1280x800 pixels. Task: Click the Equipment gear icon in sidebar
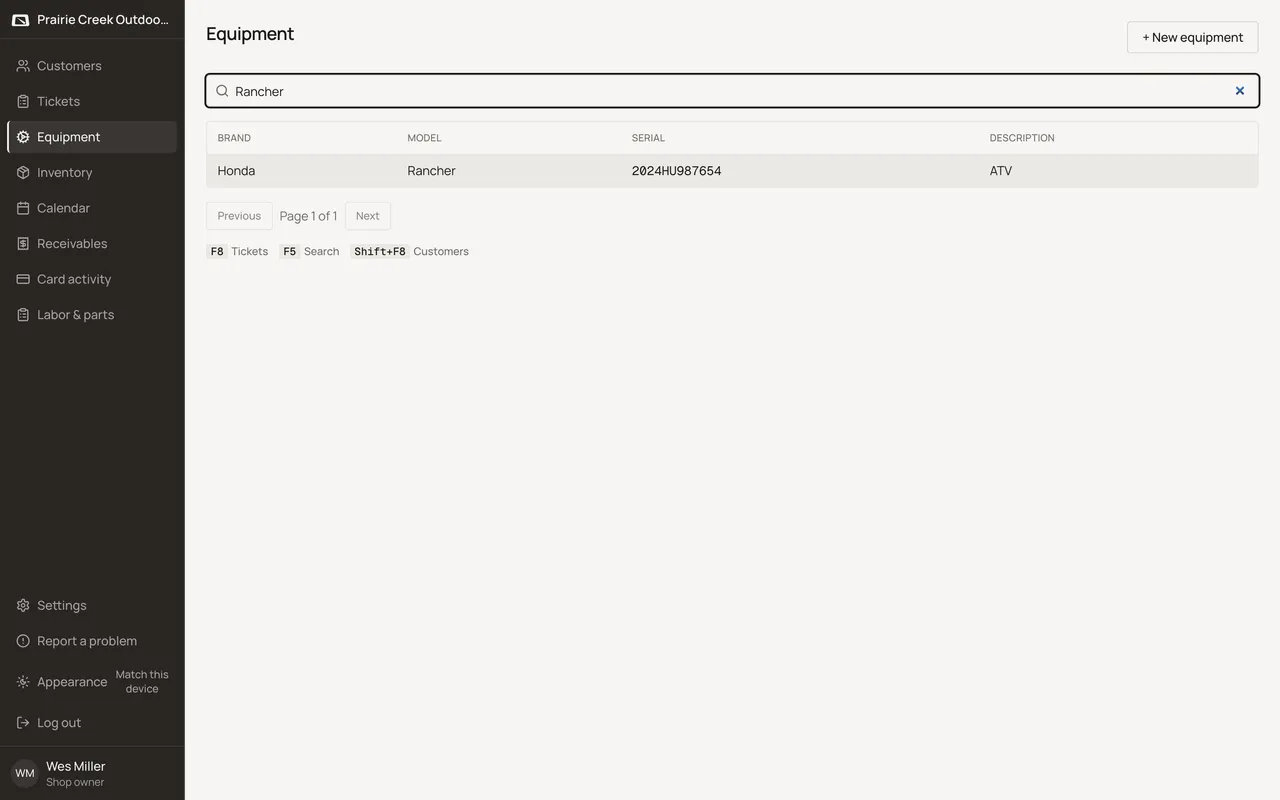tap(23, 137)
